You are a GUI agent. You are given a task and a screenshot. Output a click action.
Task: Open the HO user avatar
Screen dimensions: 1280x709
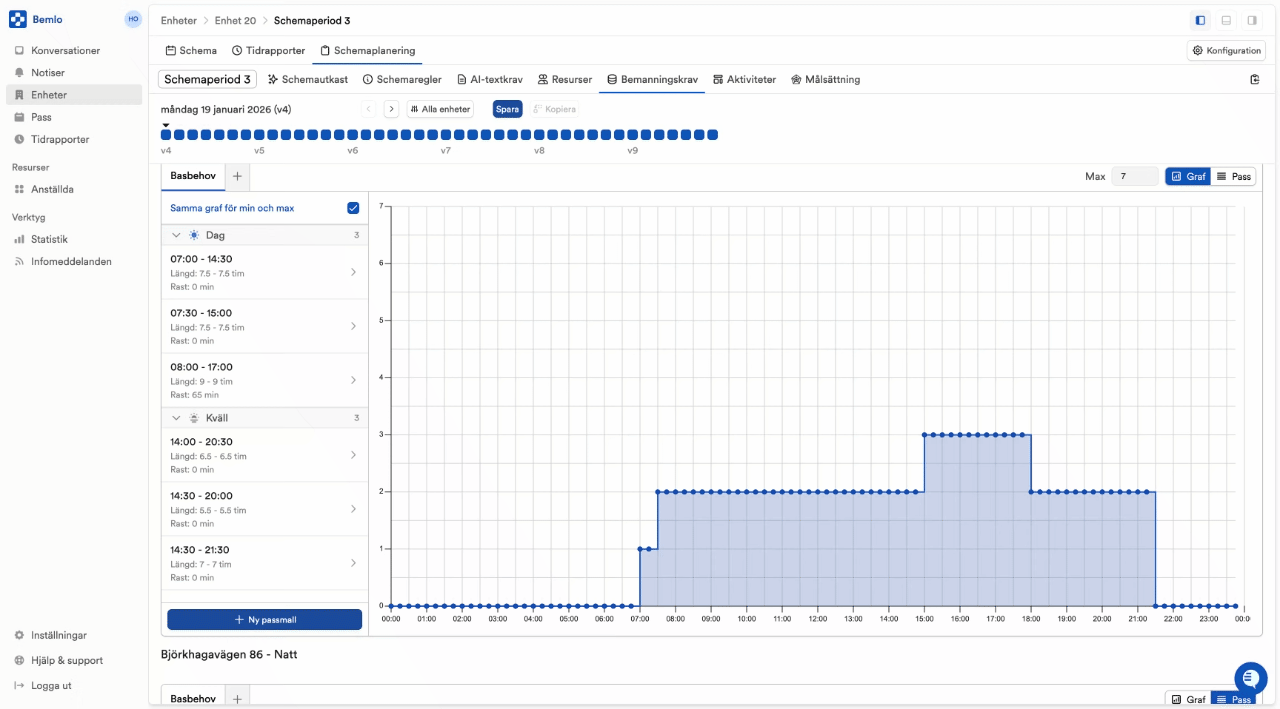click(x=133, y=19)
